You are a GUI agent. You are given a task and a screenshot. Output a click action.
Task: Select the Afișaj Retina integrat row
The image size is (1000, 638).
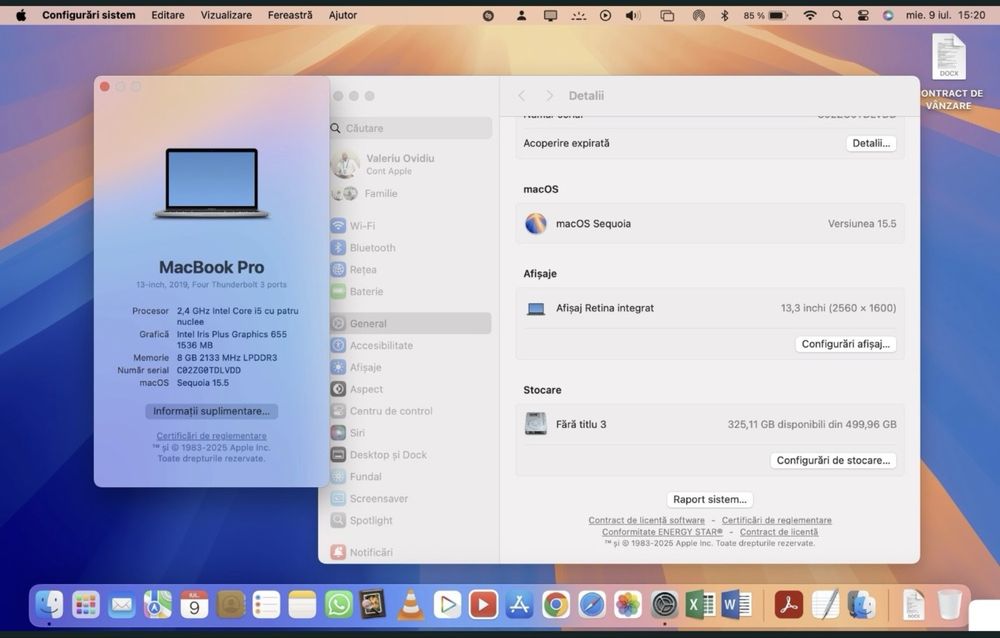coord(709,308)
